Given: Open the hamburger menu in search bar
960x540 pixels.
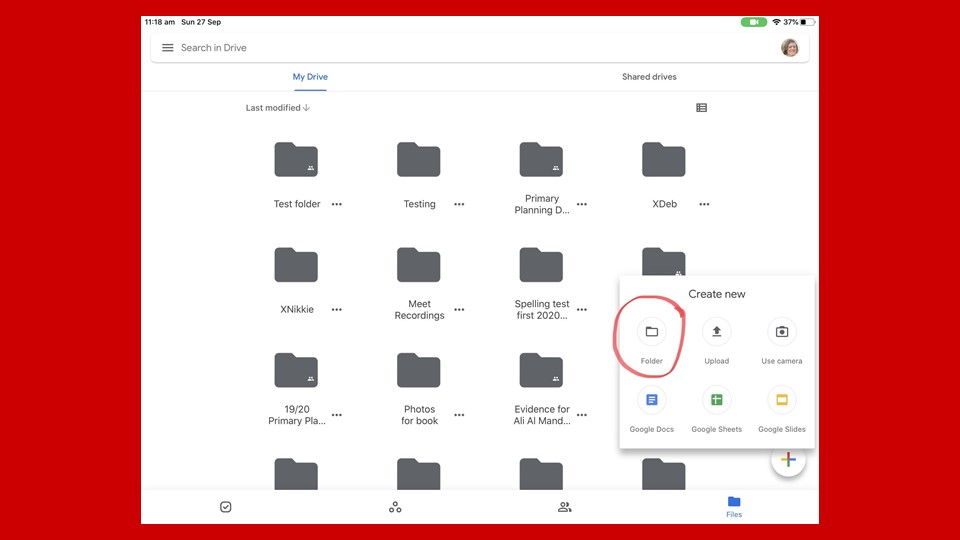Looking at the screenshot, I should point(168,48).
